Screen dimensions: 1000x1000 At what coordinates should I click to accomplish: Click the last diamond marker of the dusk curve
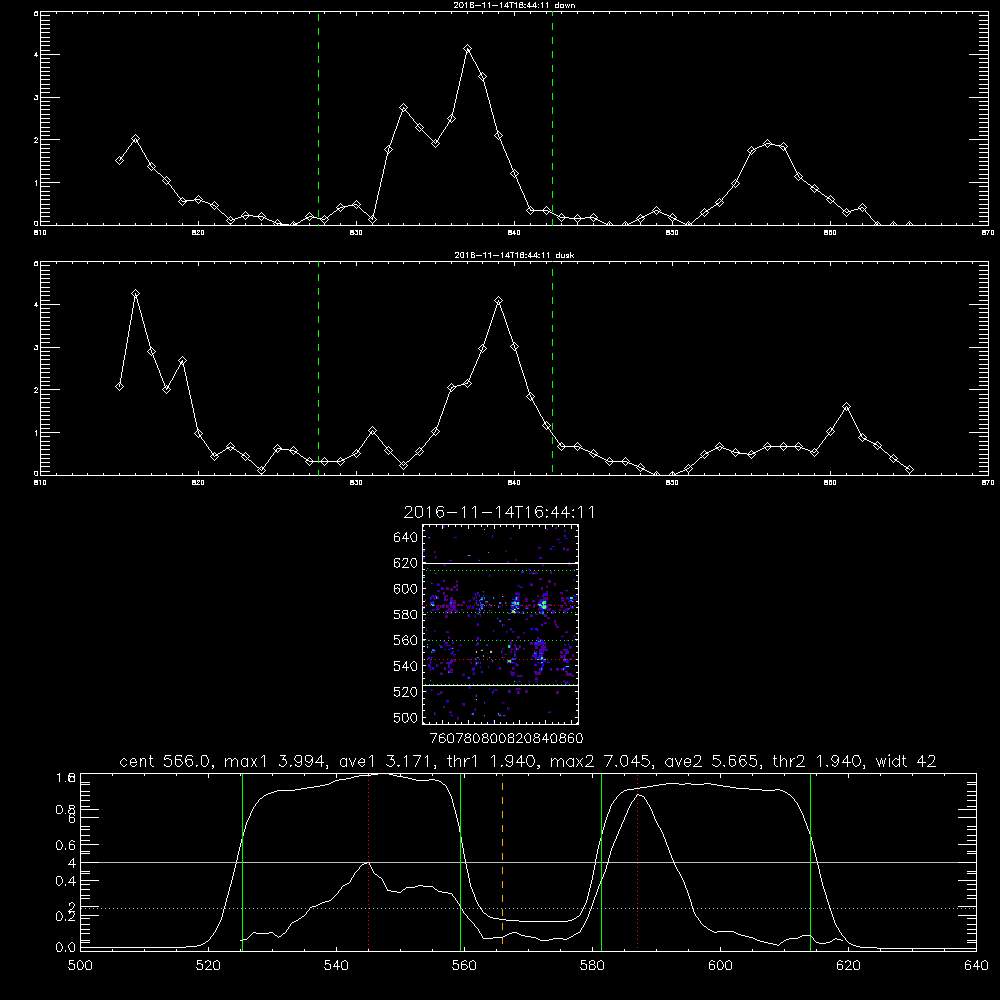click(909, 469)
